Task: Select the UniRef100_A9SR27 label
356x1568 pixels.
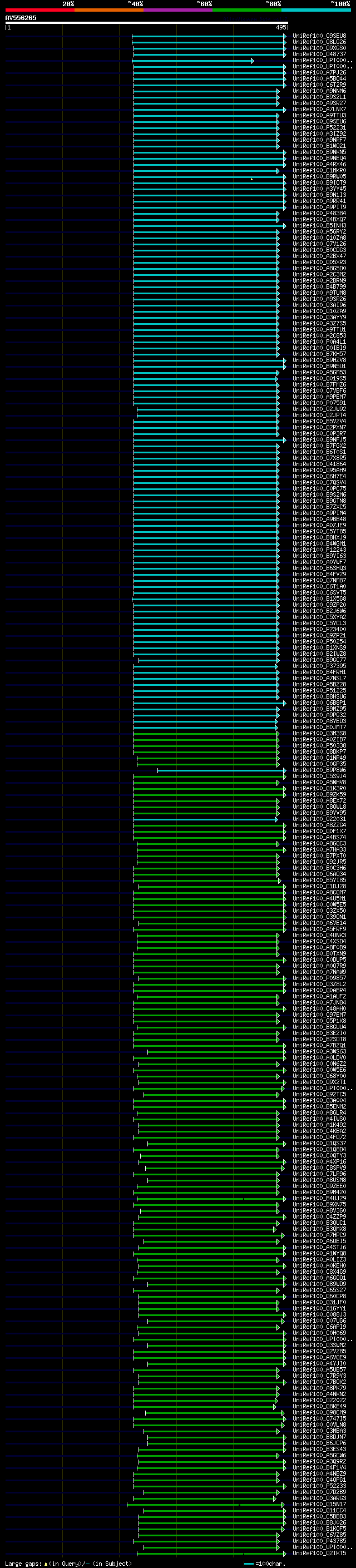Action: [319, 103]
